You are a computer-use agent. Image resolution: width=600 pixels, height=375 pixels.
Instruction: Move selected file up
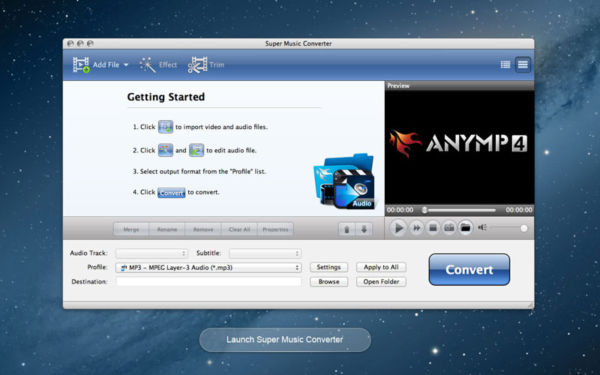click(347, 229)
